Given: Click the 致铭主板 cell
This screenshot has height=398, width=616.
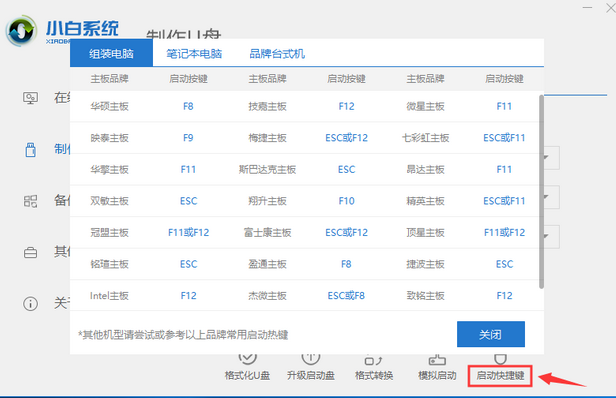Looking at the screenshot, I should coord(425,296).
